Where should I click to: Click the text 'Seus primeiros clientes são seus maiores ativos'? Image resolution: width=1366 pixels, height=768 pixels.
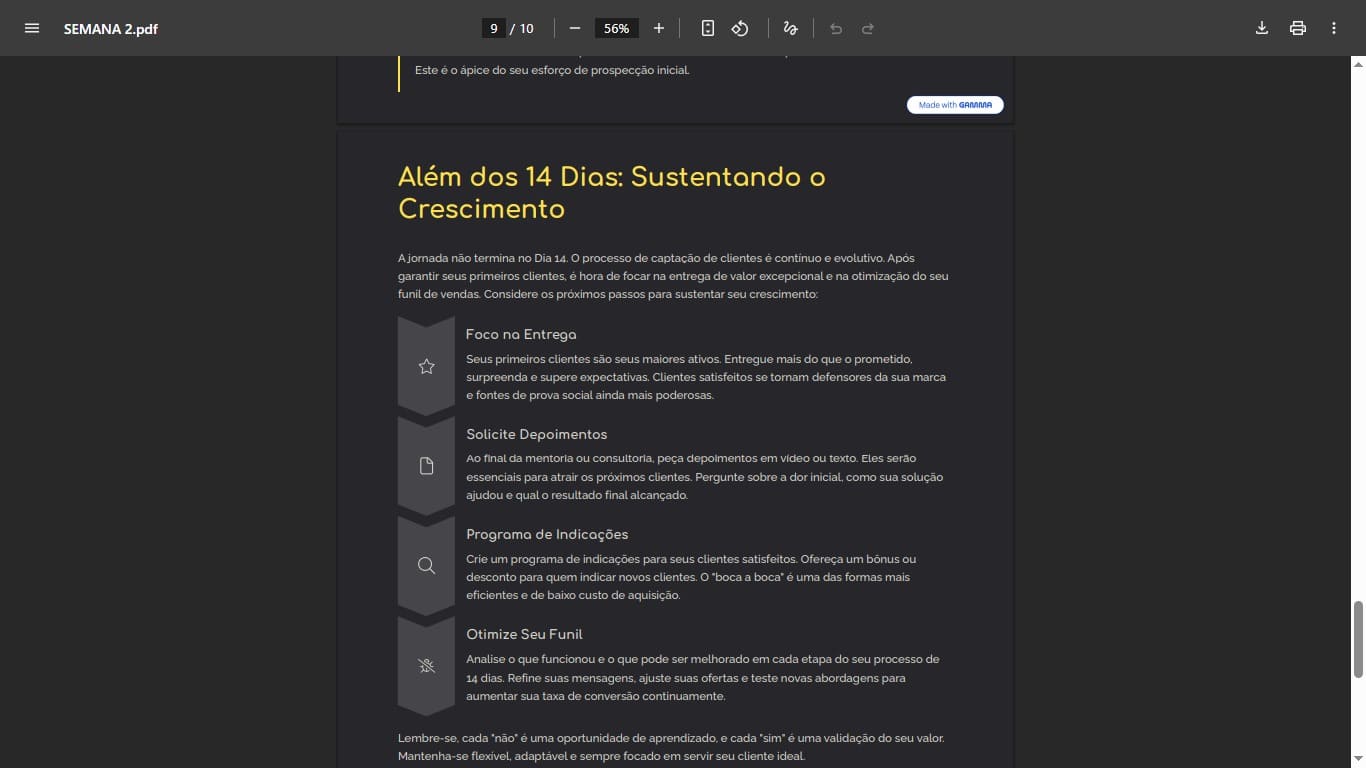coord(706,377)
